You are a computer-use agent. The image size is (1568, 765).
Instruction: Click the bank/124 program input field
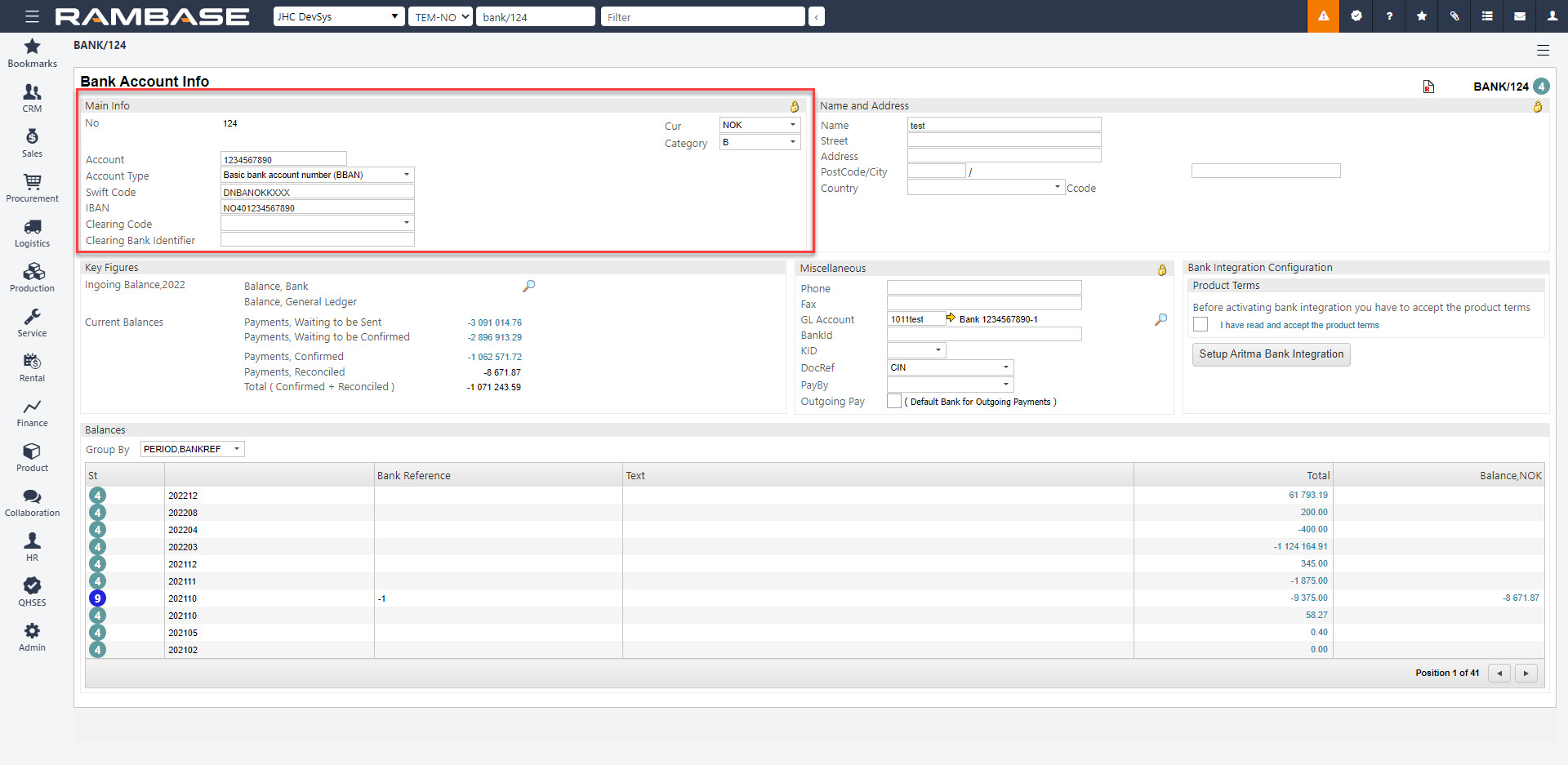pyautogui.click(x=535, y=16)
